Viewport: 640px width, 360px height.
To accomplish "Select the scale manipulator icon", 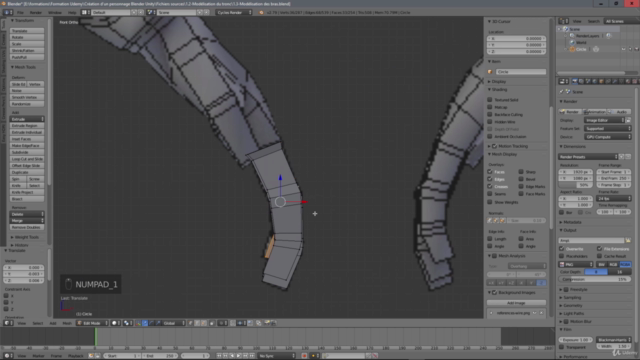I will click(x=158, y=323).
